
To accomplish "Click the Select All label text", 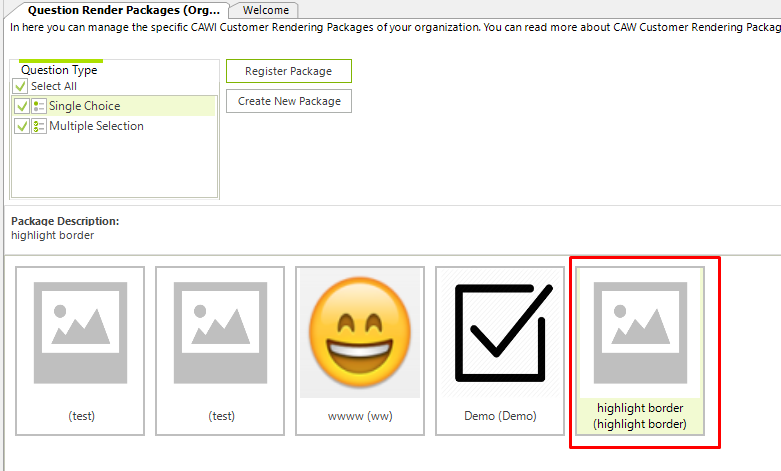I will 54,86.
